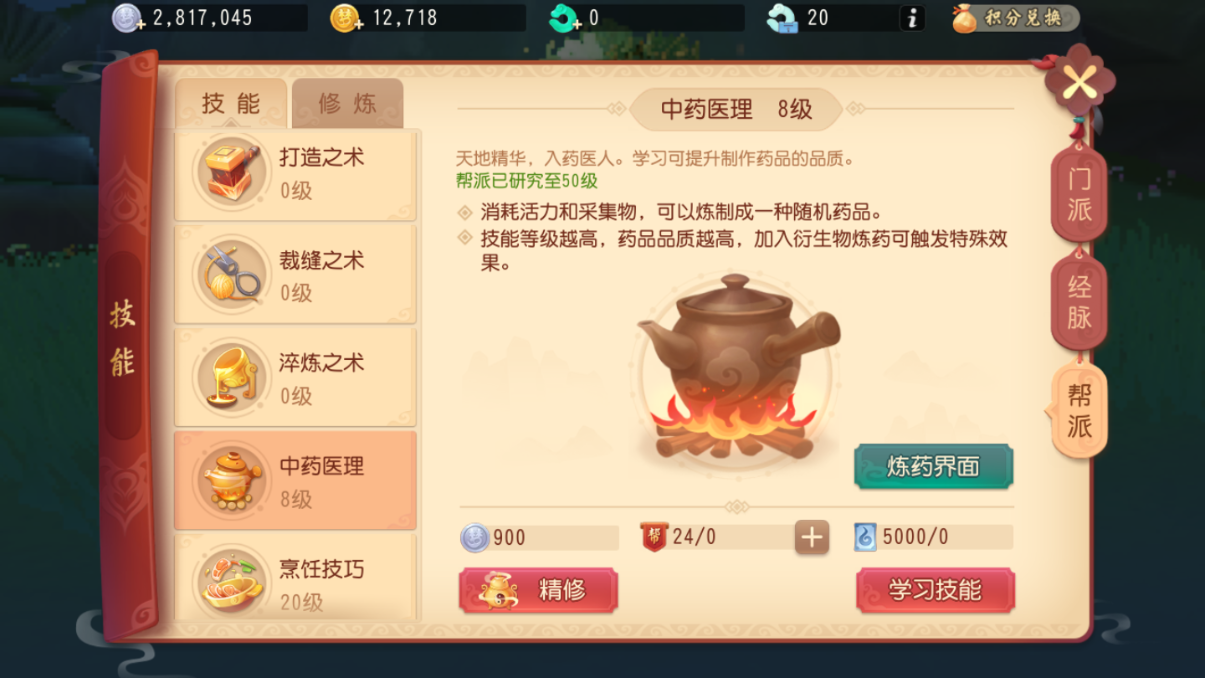Screen dimensions: 1205x678
Task: Open the 炼药界面 alchemy screen
Action: click(933, 466)
